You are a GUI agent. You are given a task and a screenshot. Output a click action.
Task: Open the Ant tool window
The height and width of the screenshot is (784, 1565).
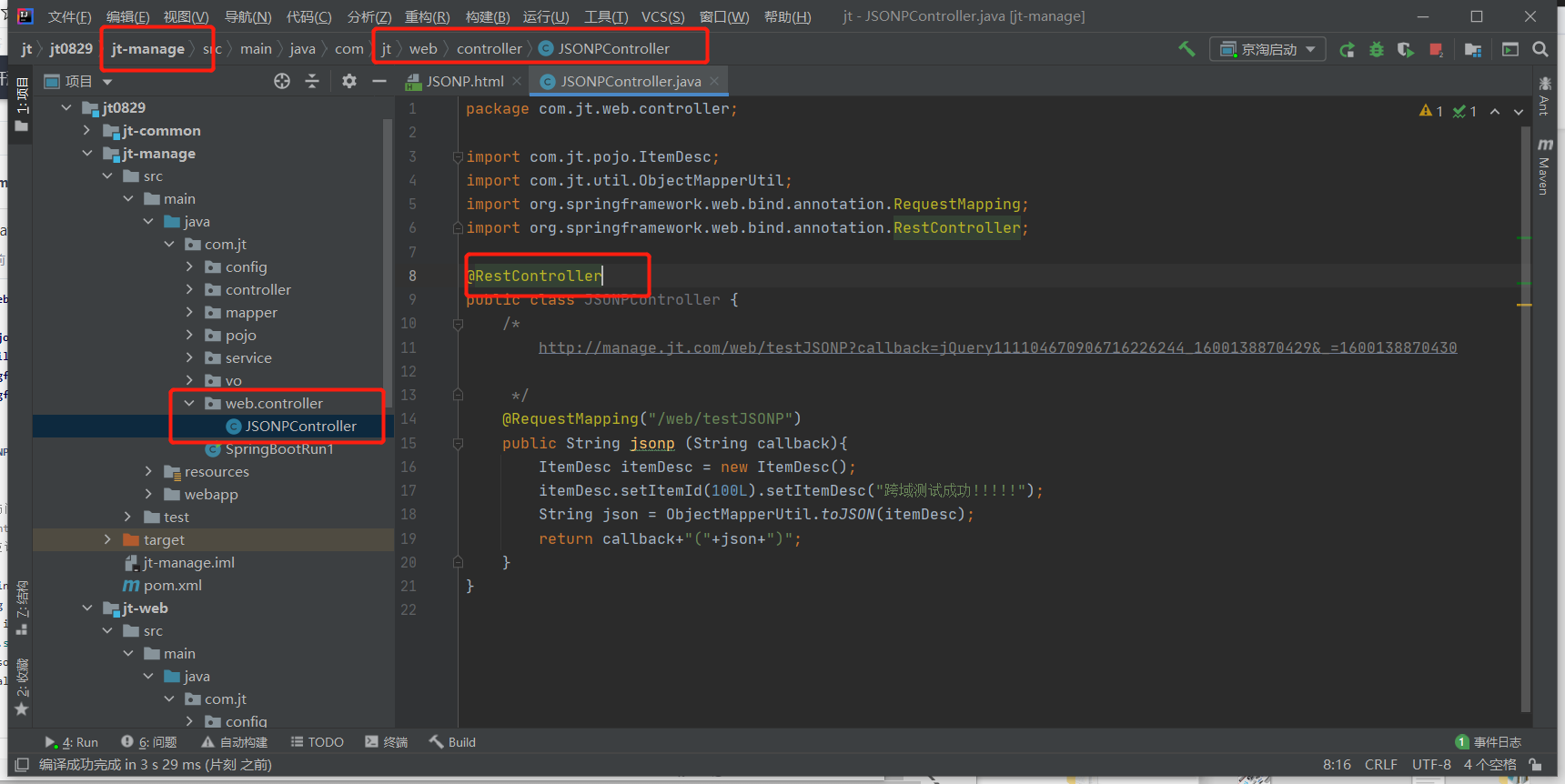tap(1544, 97)
